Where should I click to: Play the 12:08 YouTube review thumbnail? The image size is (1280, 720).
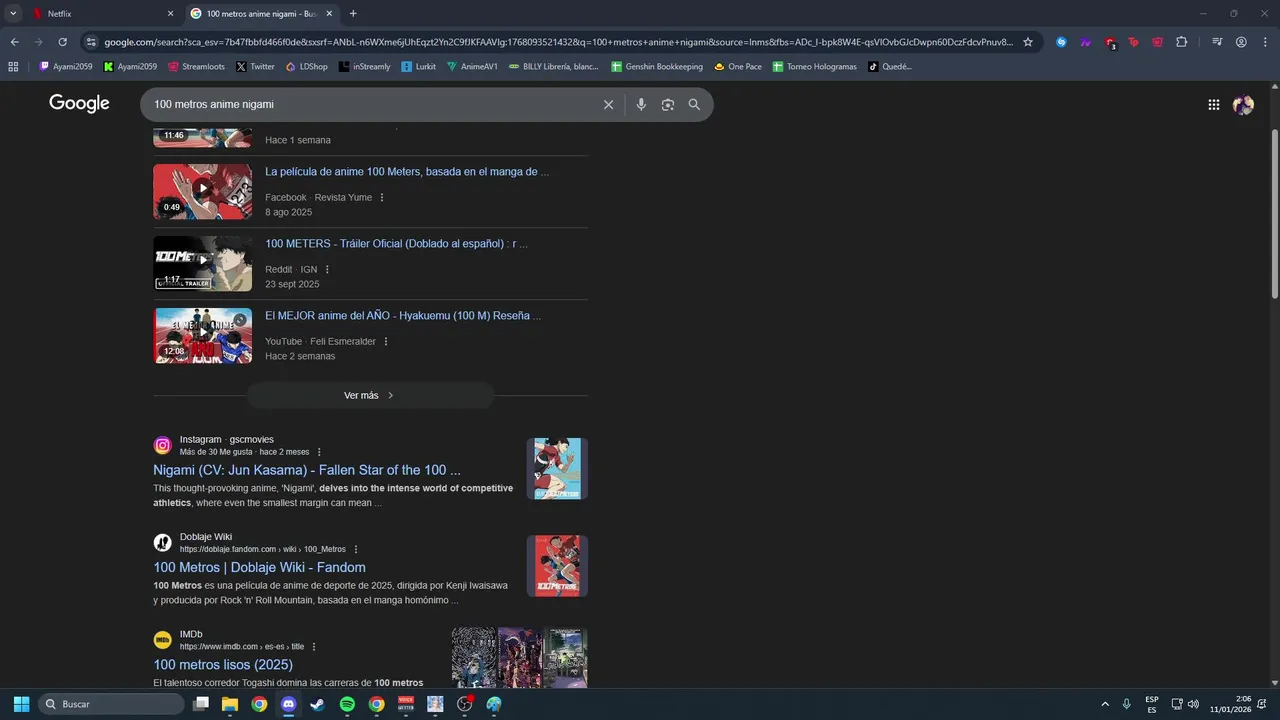(203, 335)
